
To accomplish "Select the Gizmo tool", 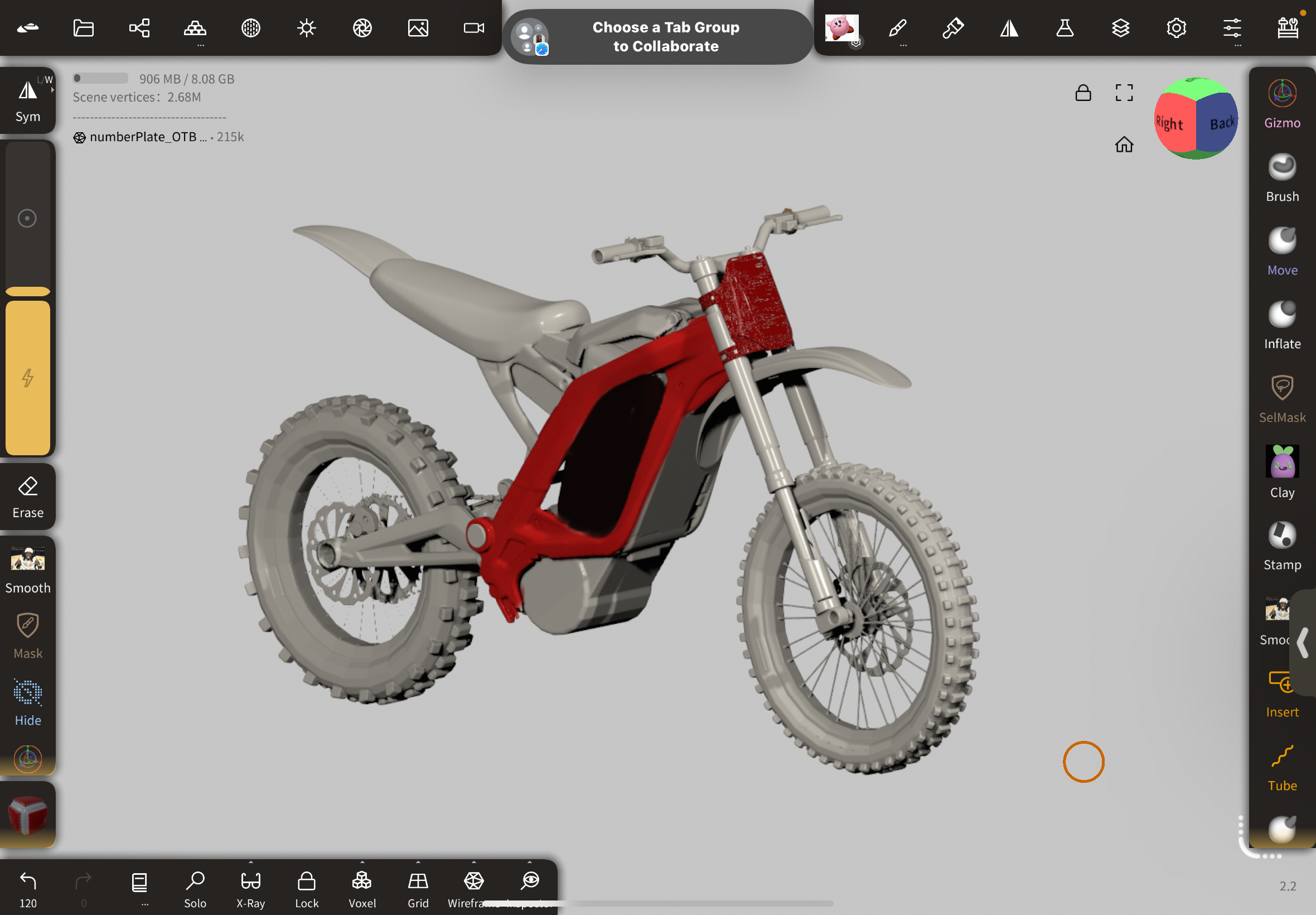I will pyautogui.click(x=1282, y=104).
